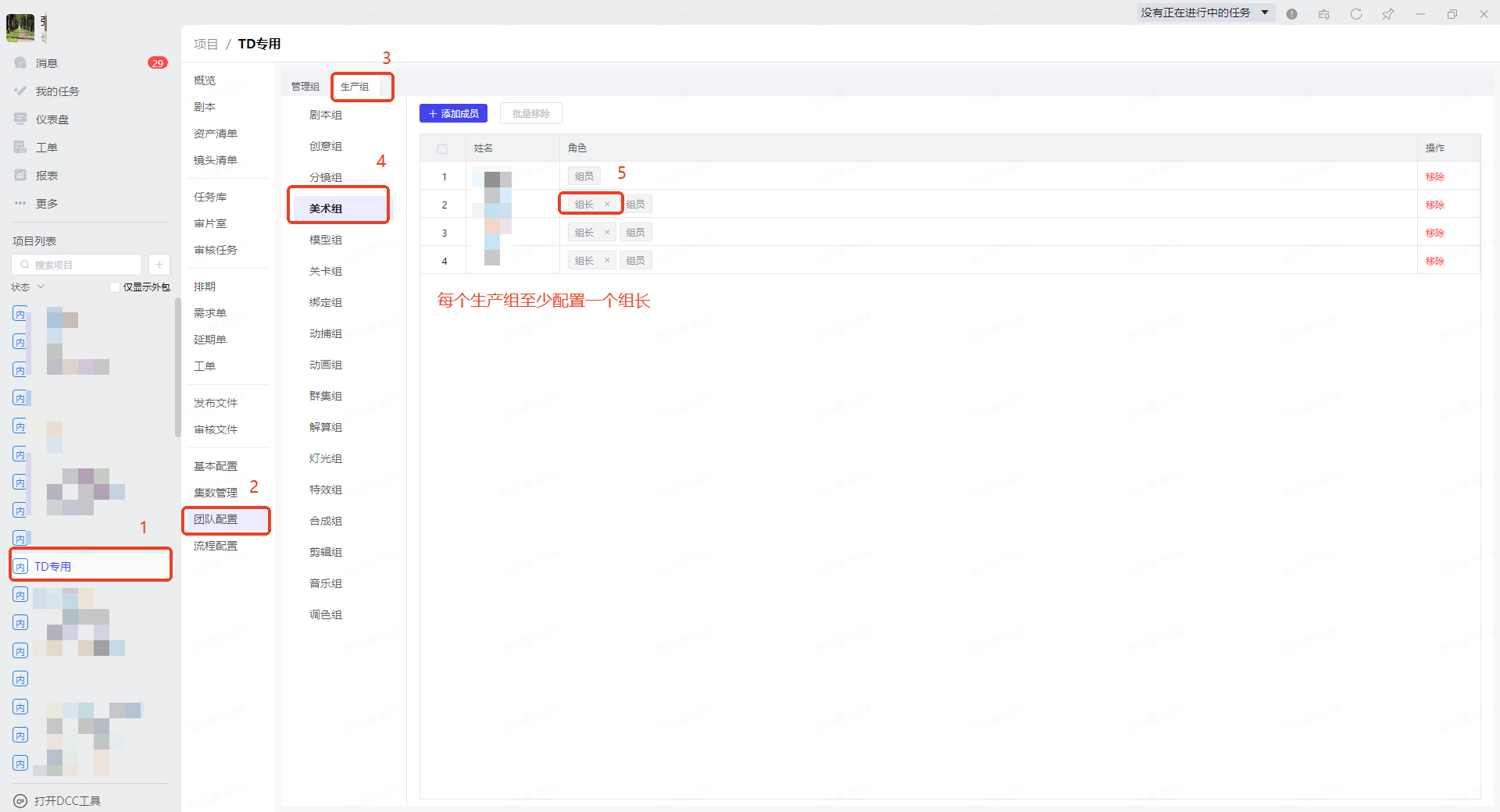Click 移除 for member row 3
1500x812 pixels.
pos(1435,233)
